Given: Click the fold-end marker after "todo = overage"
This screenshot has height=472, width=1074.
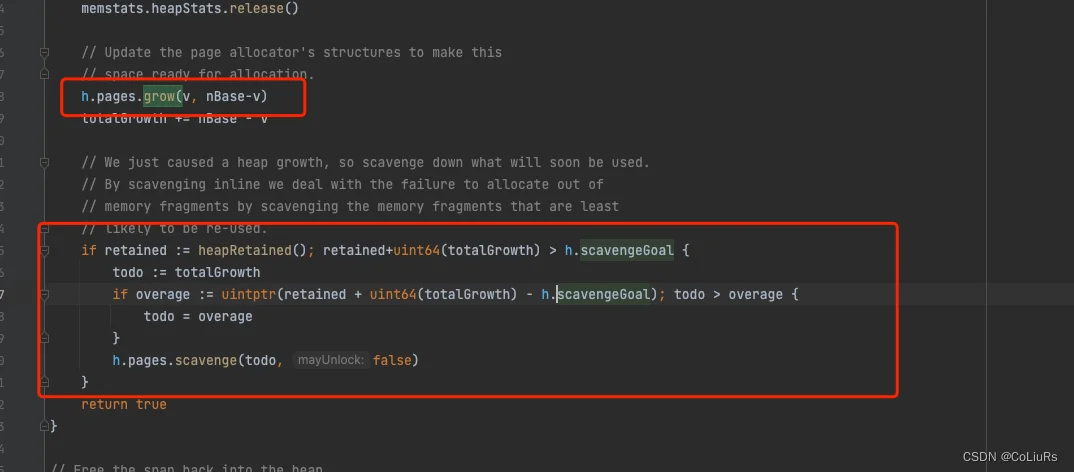Looking at the screenshot, I should (45, 338).
